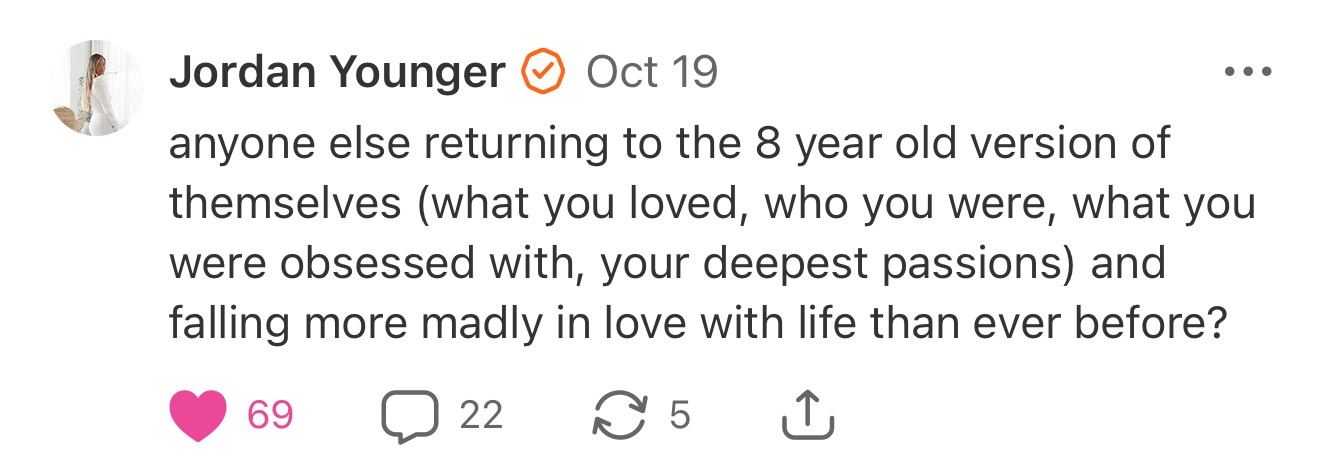The height and width of the screenshot is (470, 1320).
Task: Click the 5 restacks count
Action: (680, 415)
